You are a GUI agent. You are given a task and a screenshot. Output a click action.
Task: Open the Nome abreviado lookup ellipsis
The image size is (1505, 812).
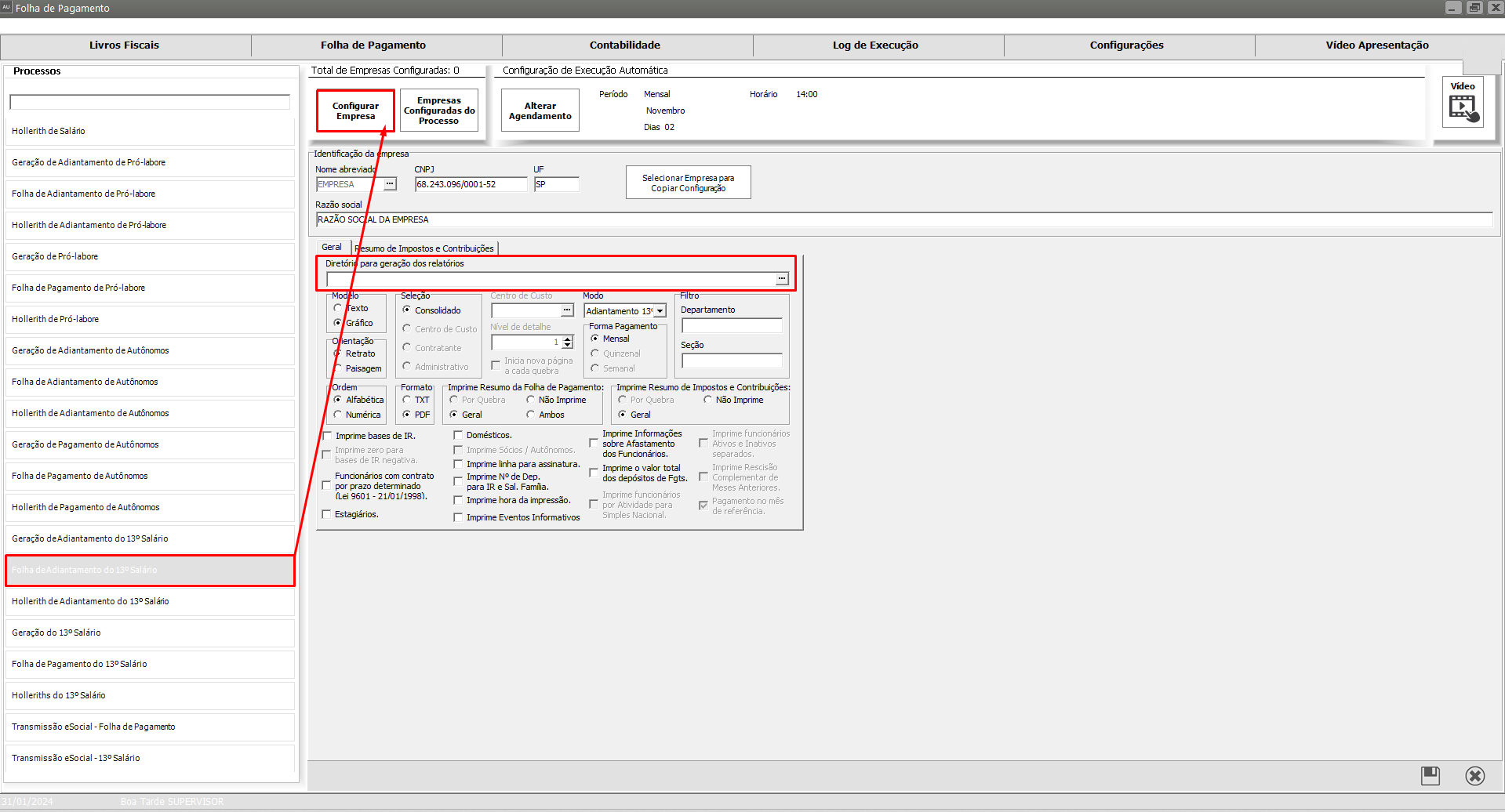pyautogui.click(x=390, y=184)
